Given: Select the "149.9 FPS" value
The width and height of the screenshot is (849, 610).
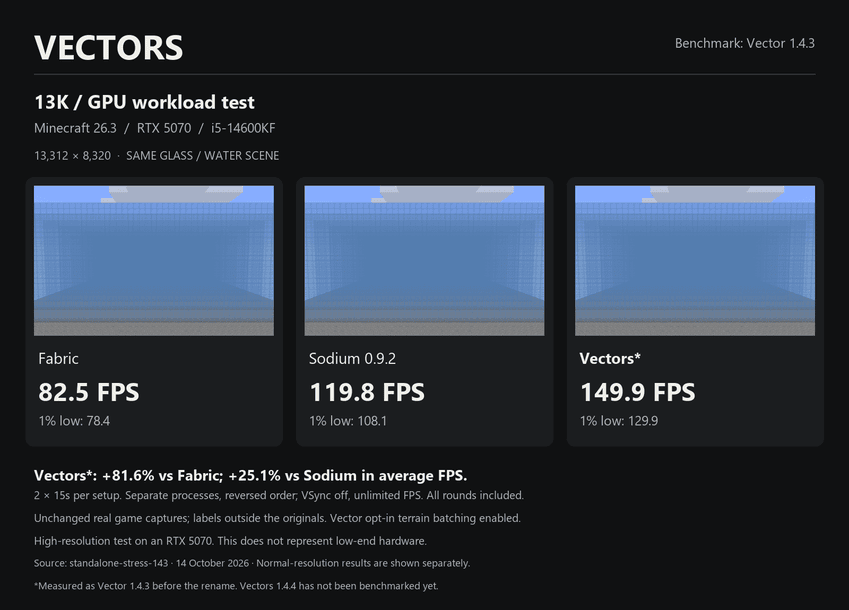Looking at the screenshot, I should [637, 392].
